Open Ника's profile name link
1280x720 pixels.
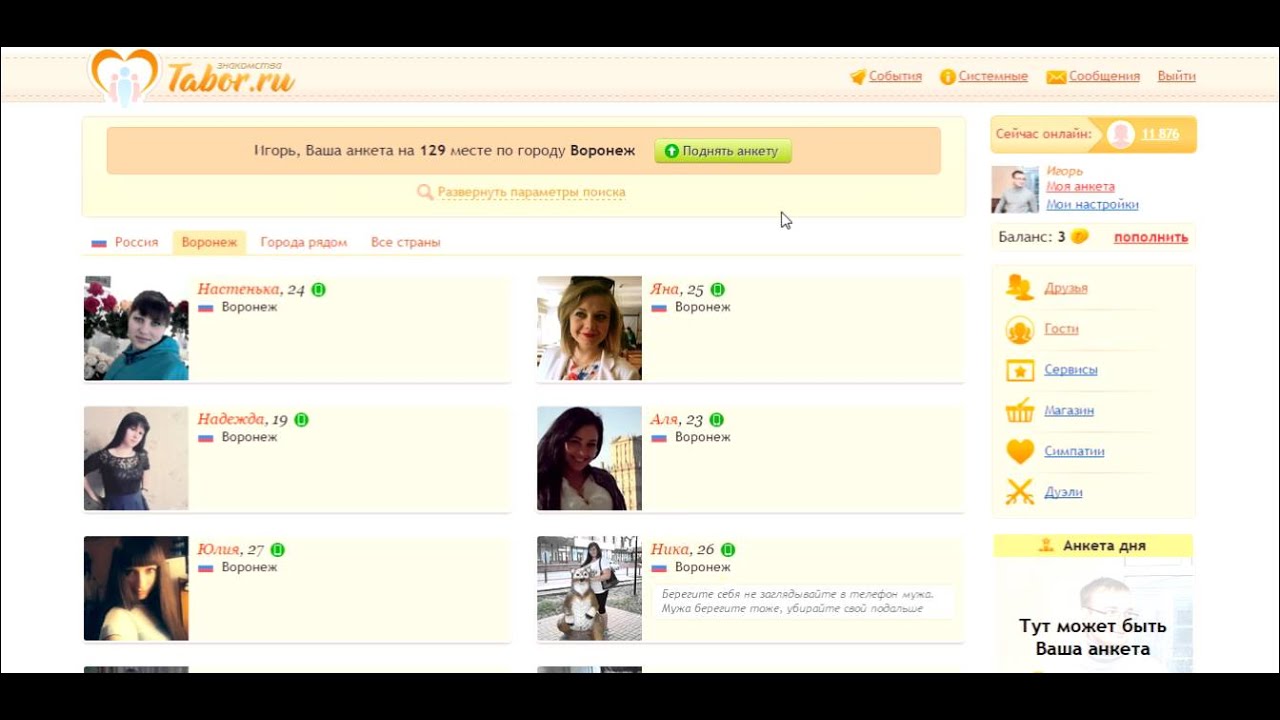669,549
